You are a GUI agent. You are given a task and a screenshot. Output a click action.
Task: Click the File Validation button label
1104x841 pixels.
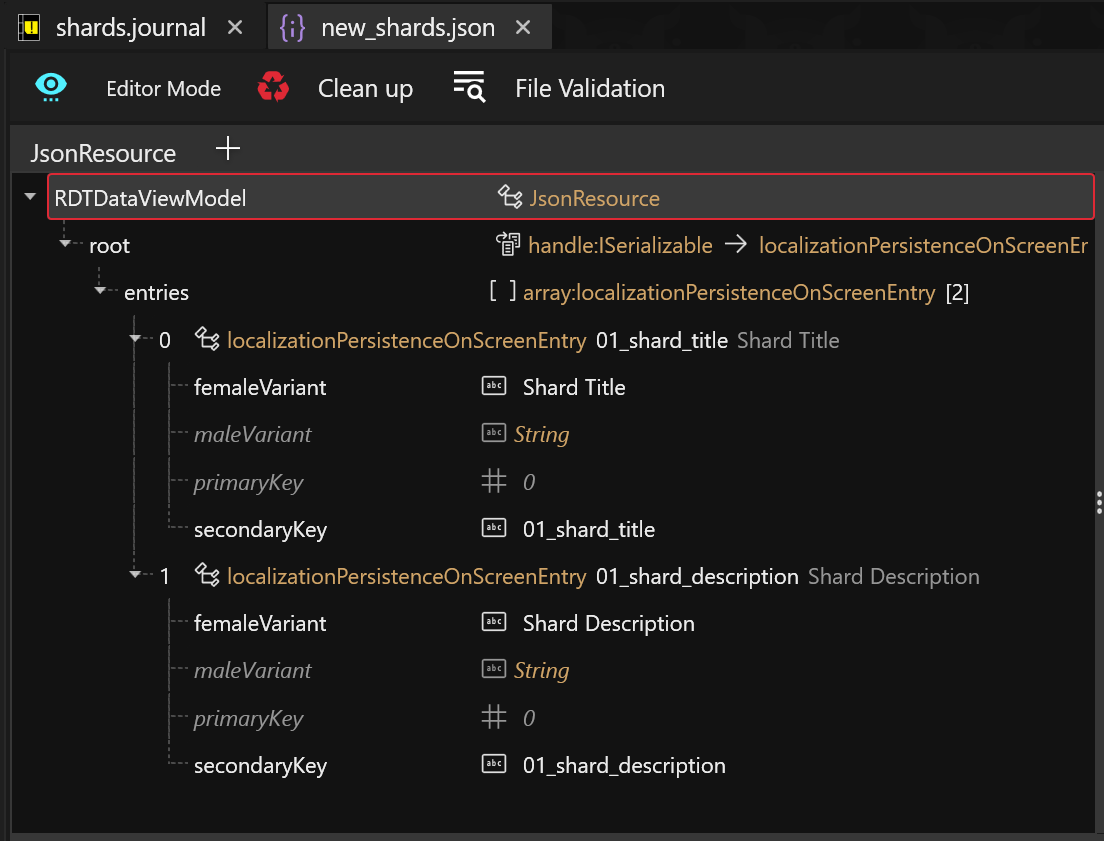tap(590, 89)
